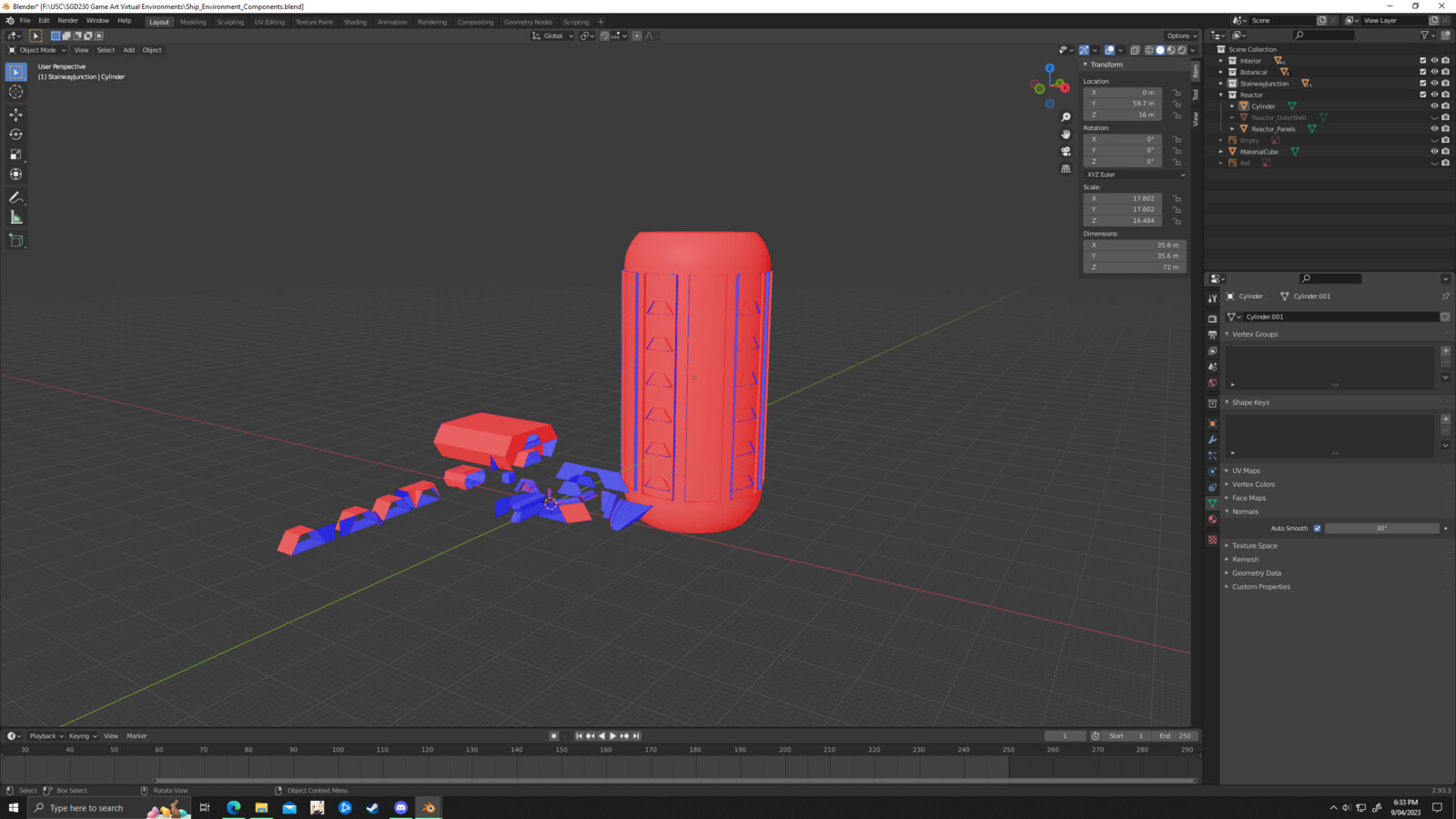Open Modifier properties wrench tab
1456x819 pixels.
pyautogui.click(x=1212, y=440)
